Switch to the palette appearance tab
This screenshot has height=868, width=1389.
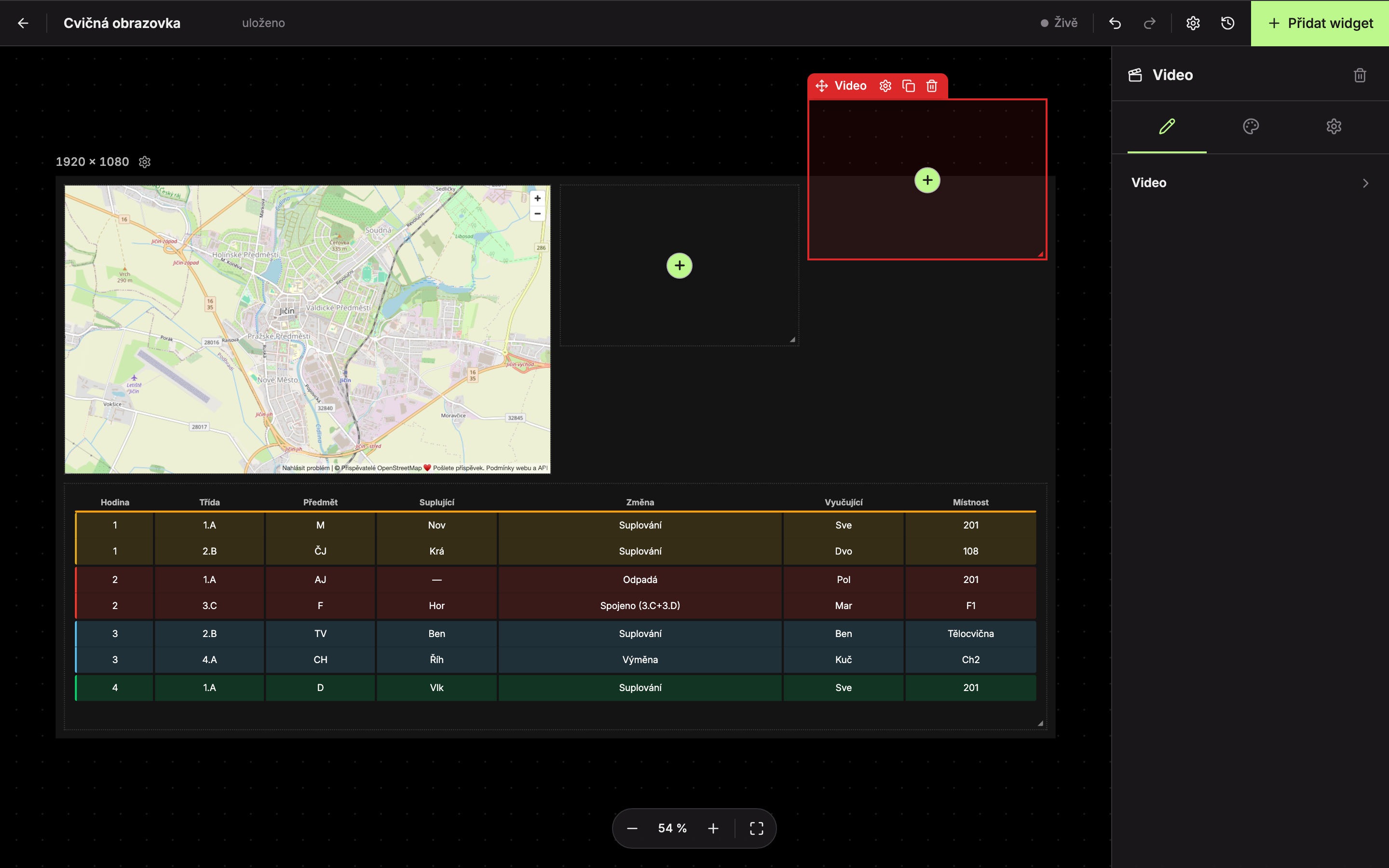[x=1251, y=126]
